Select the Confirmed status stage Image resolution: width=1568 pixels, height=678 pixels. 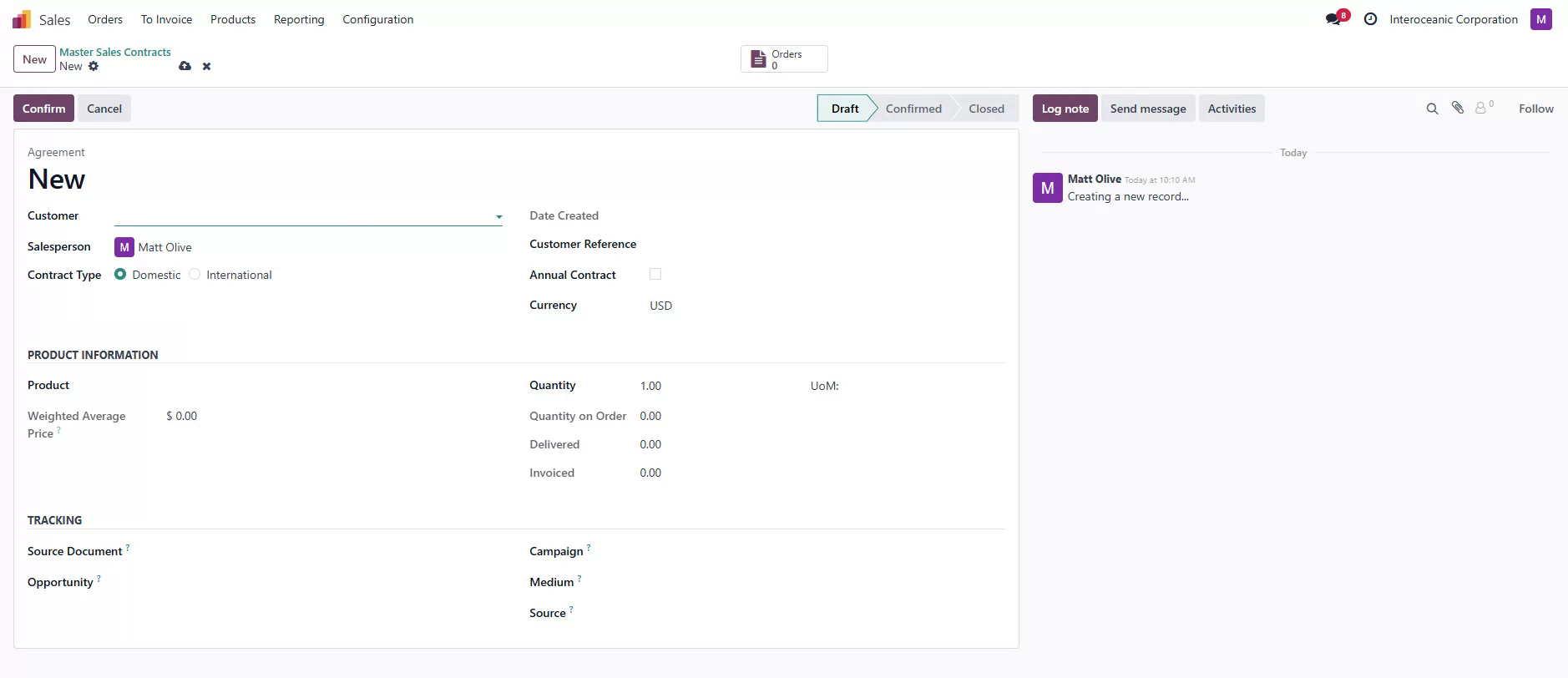pyautogui.click(x=913, y=109)
